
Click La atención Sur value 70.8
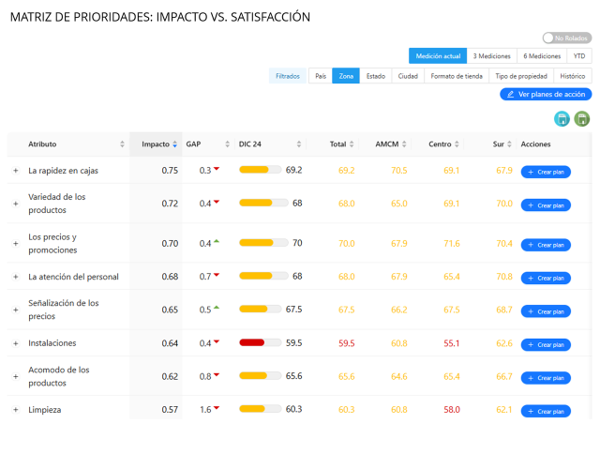click(x=504, y=277)
